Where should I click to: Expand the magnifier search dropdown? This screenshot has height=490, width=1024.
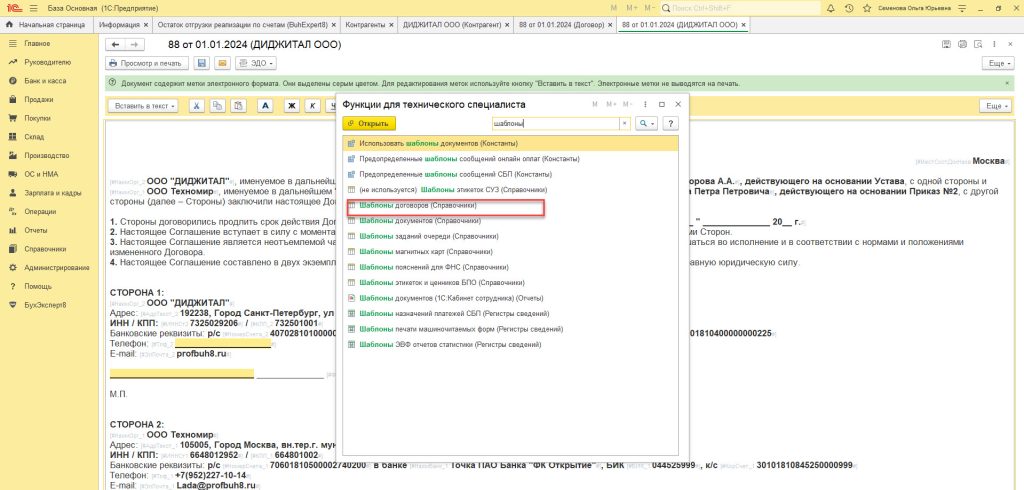click(647, 123)
